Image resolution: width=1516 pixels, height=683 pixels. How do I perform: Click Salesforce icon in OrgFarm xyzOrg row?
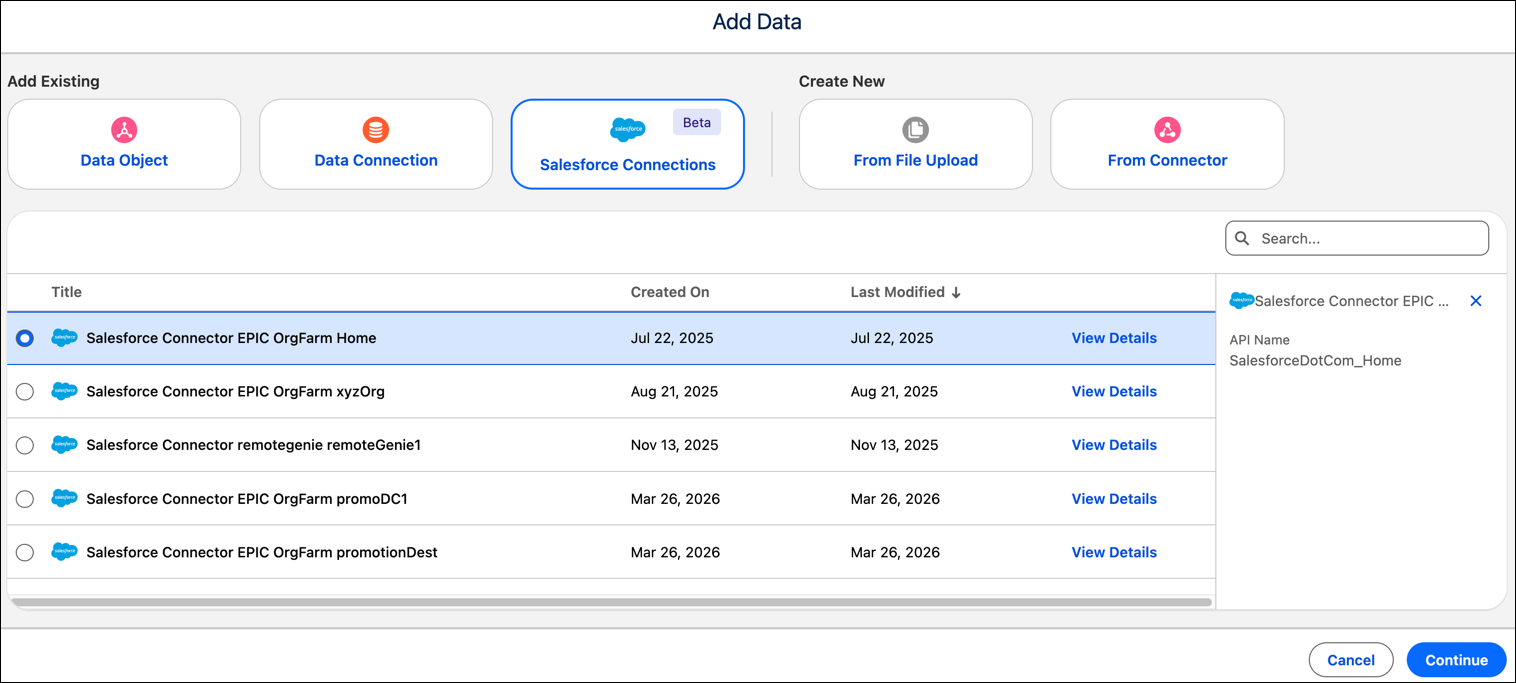pos(64,391)
